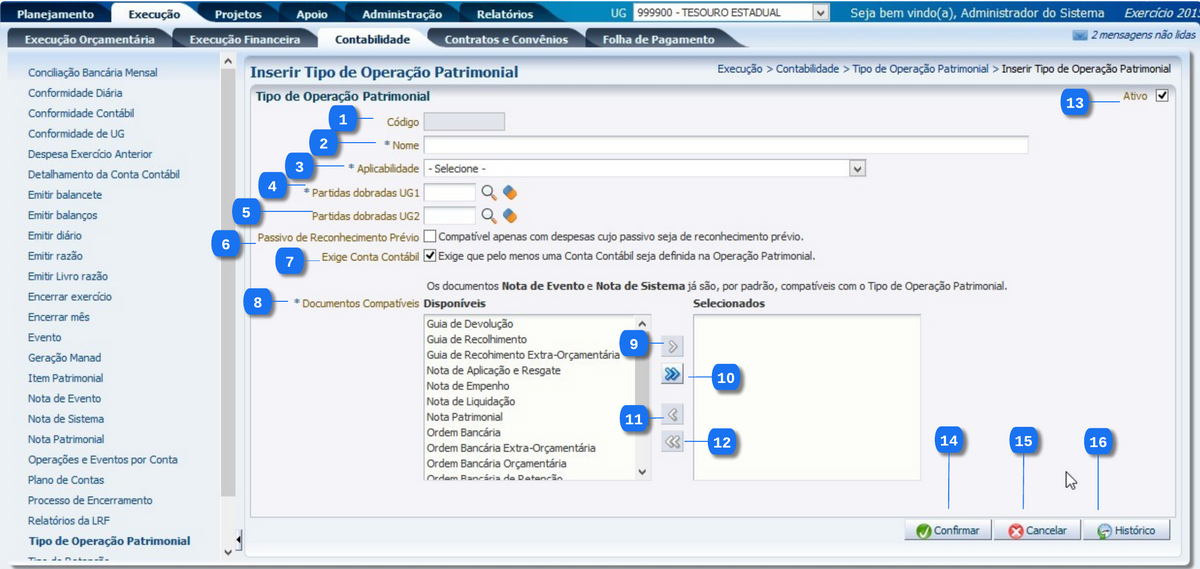Click into the Nome text field
1200x569 pixels.
(x=725, y=145)
